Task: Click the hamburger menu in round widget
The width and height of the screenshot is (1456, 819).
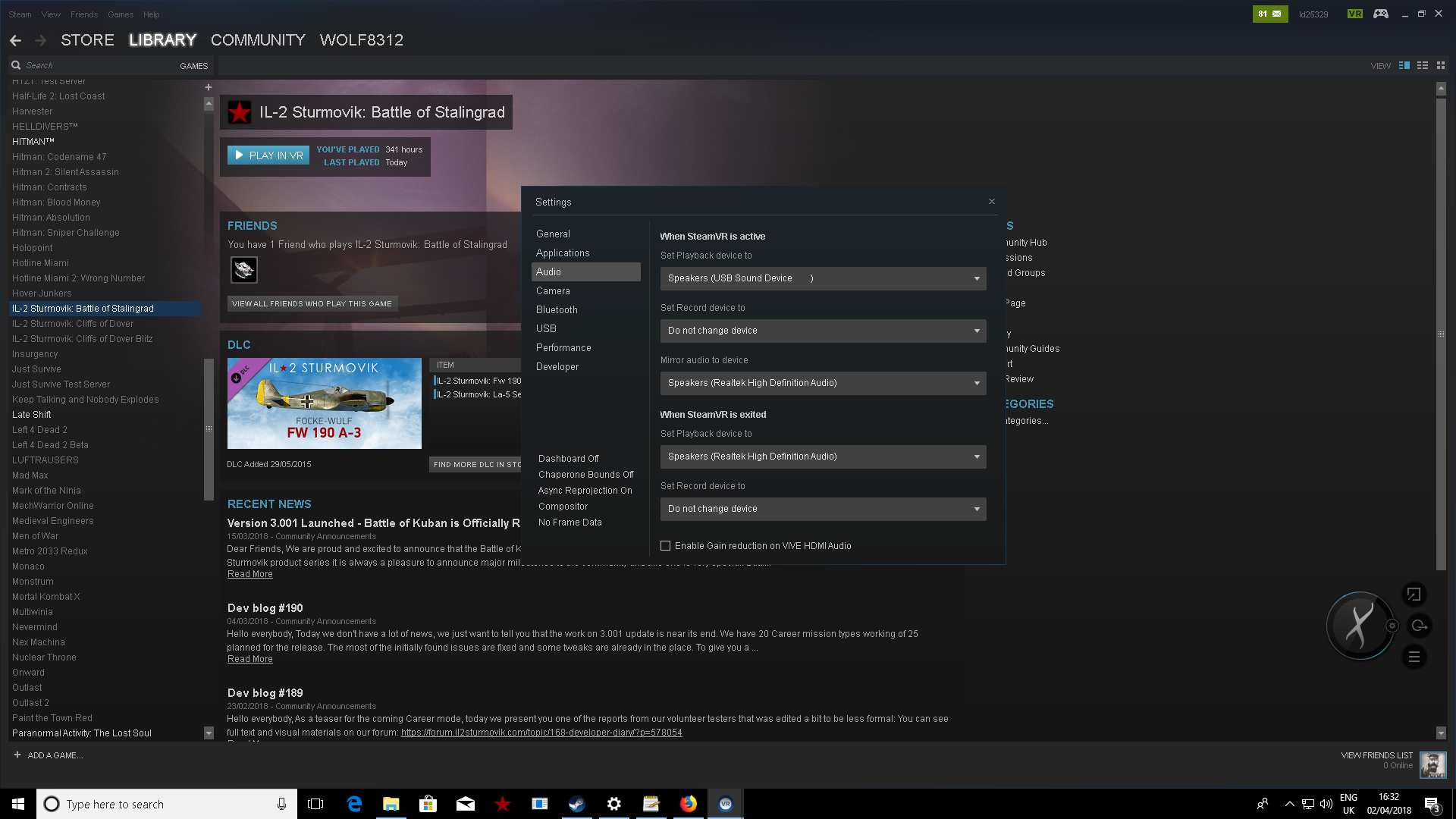Action: (x=1414, y=657)
